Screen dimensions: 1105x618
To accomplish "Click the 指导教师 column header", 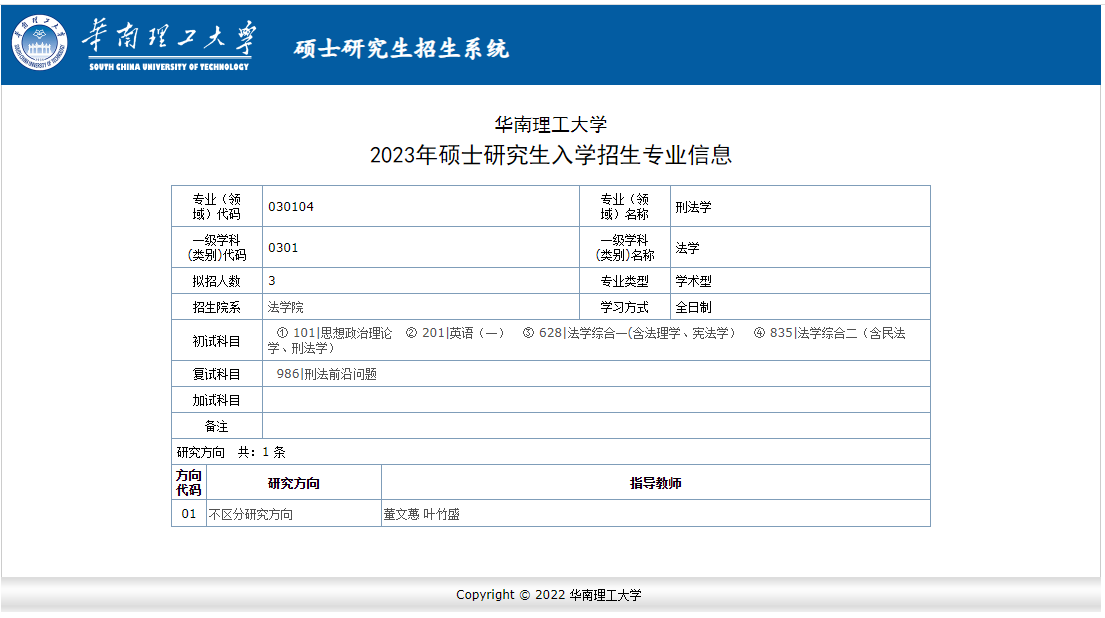I will tap(655, 483).
